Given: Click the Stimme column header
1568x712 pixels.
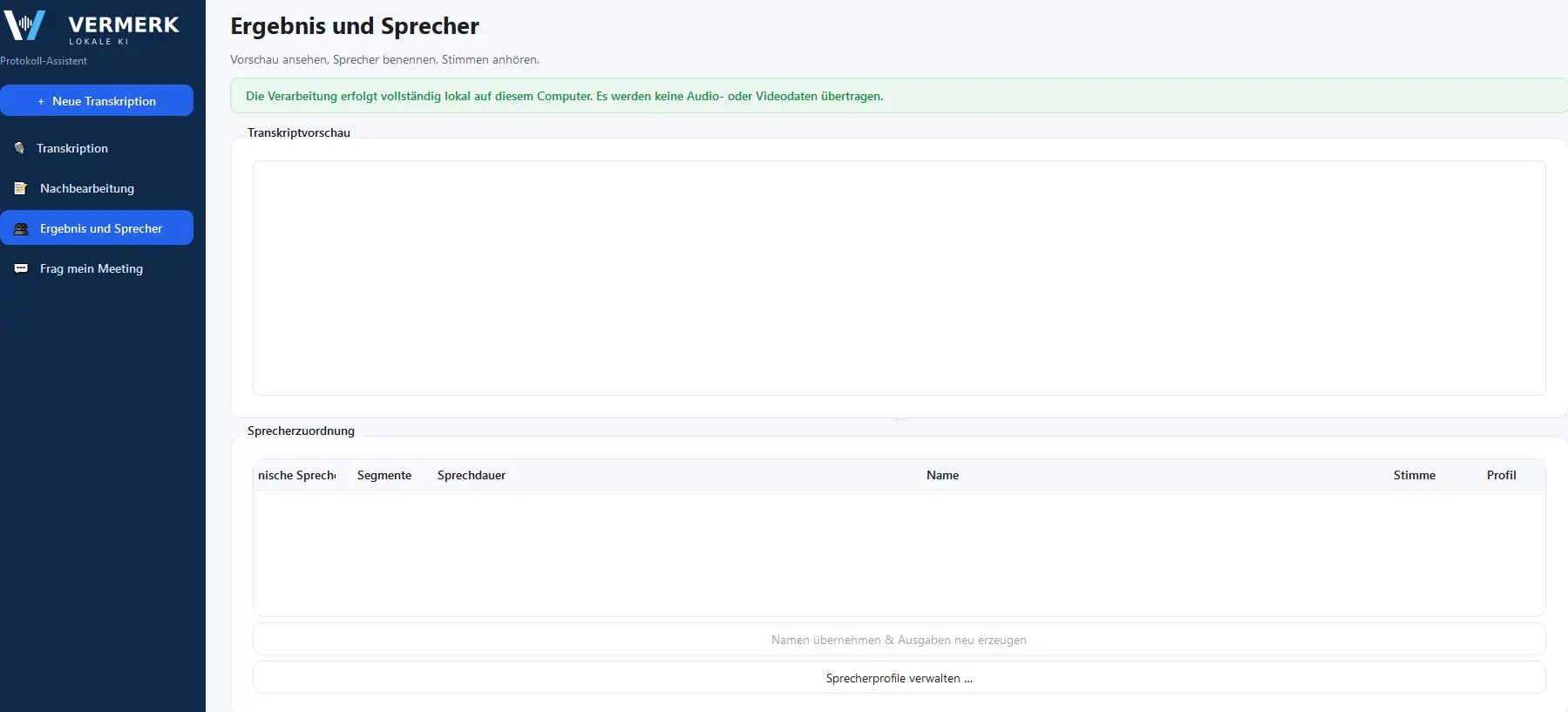Looking at the screenshot, I should pyautogui.click(x=1414, y=475).
